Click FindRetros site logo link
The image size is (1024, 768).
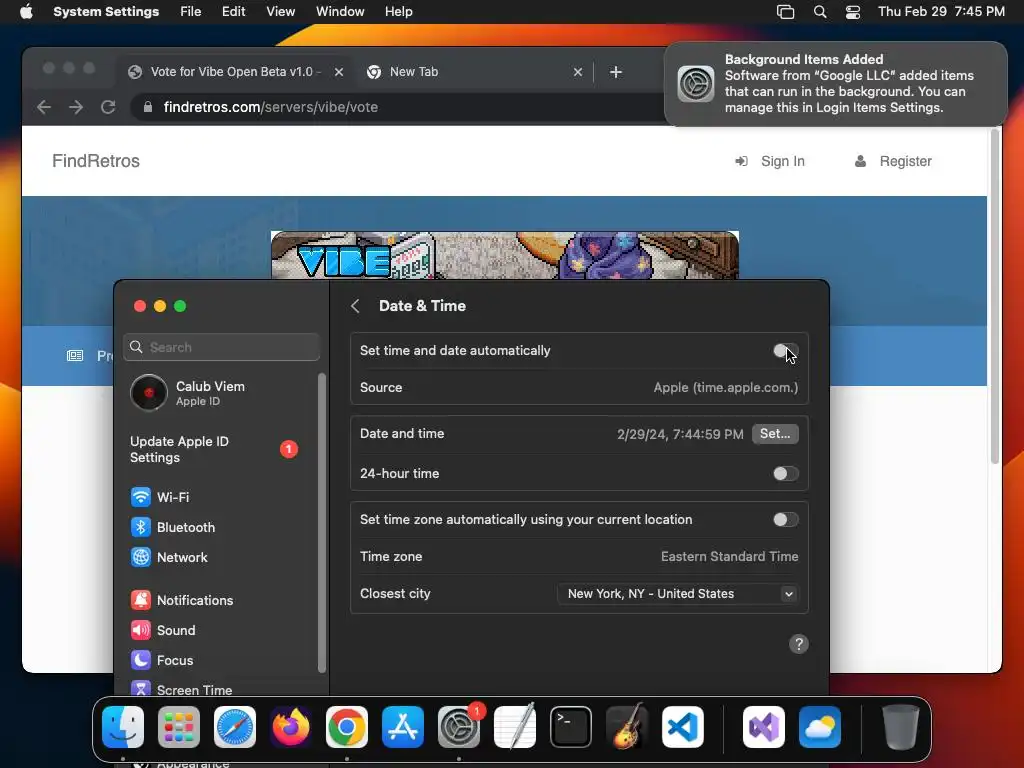(x=96, y=161)
